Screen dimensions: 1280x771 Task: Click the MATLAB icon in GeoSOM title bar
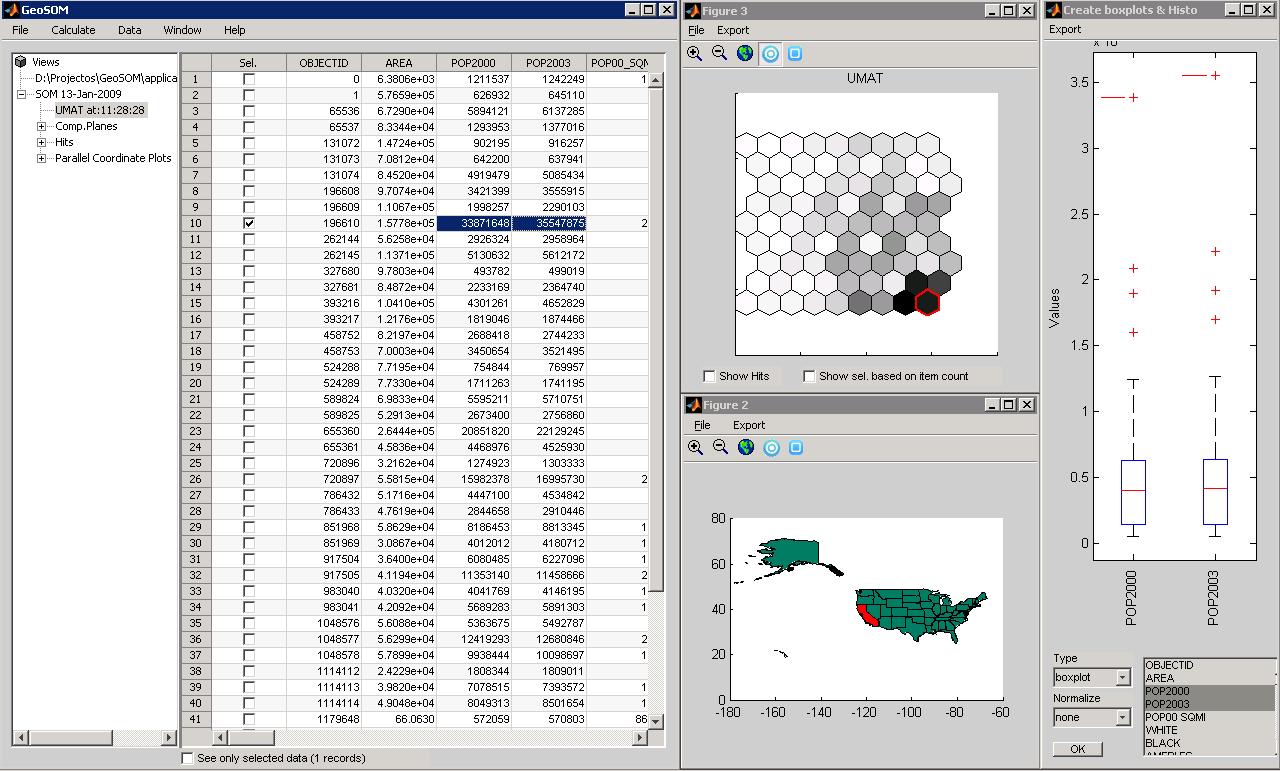pyautogui.click(x=10, y=10)
